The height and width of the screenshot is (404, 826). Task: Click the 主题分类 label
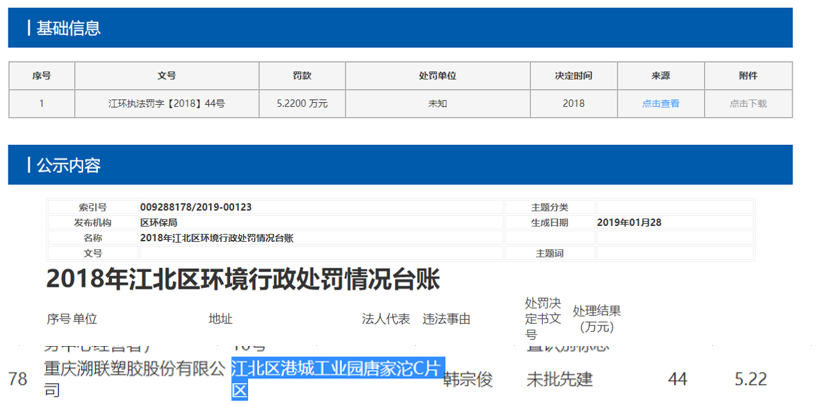click(549, 207)
